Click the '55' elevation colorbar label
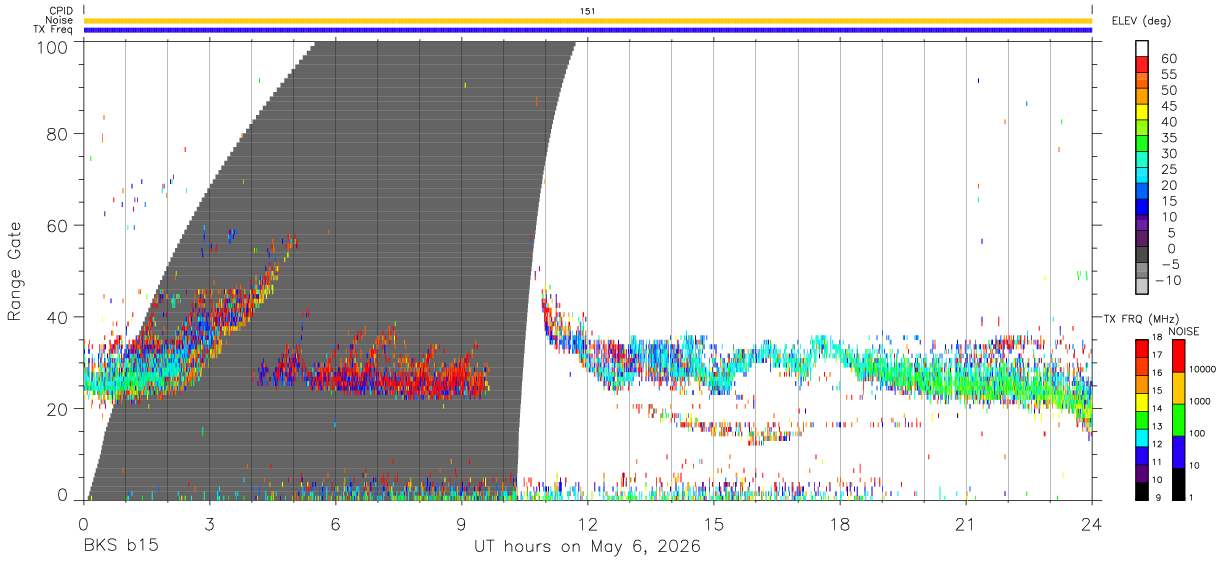Screen dimensions: 1228x567 pyautogui.click(x=1168, y=75)
